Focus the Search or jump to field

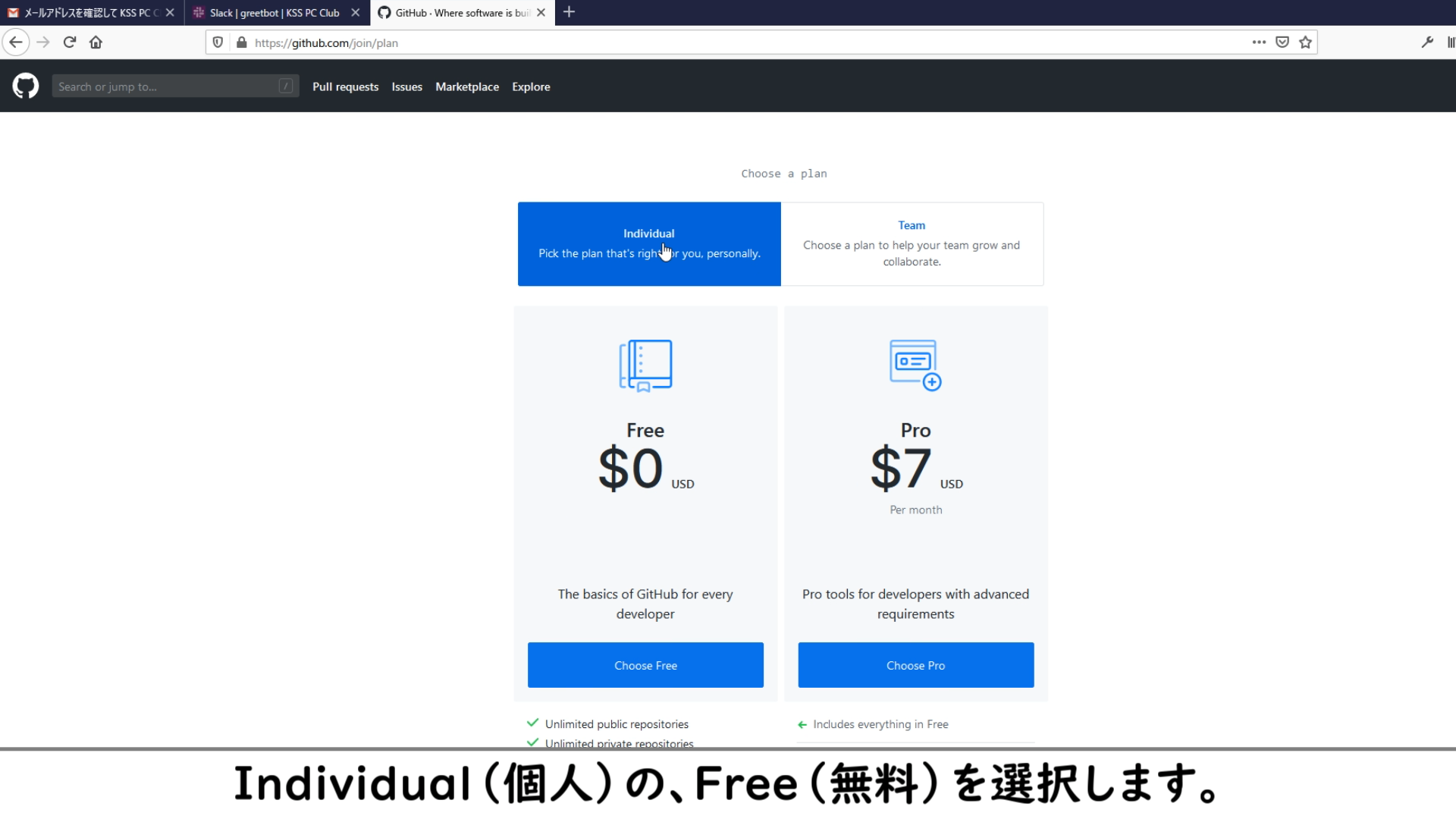point(167,86)
